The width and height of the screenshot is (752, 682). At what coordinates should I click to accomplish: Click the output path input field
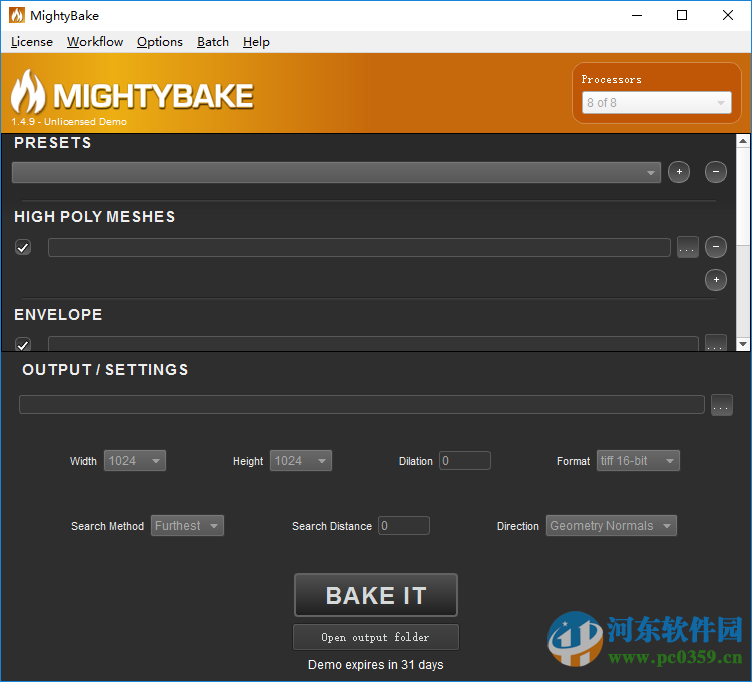point(362,404)
